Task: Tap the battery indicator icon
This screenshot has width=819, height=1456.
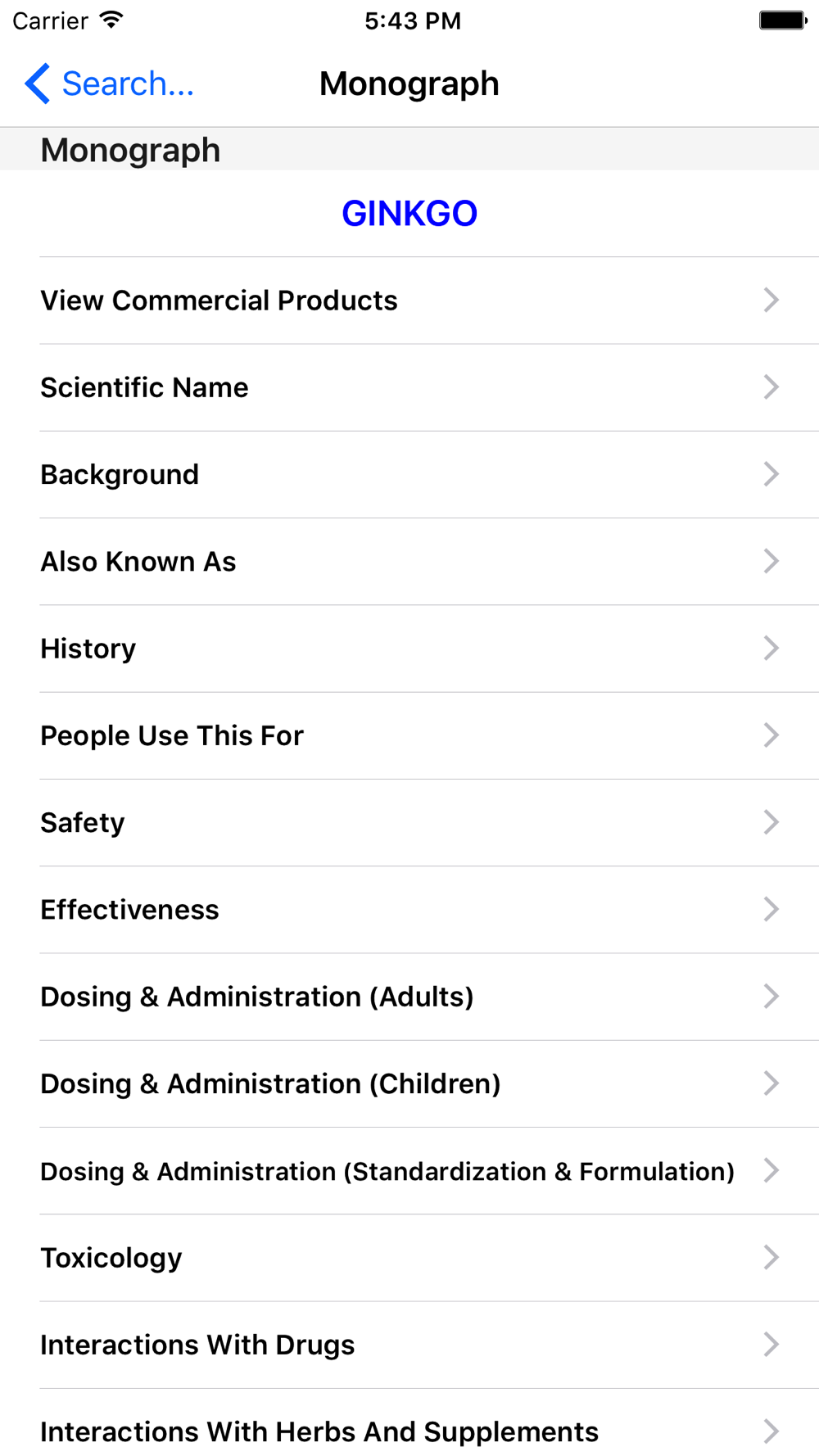Action: 783,20
